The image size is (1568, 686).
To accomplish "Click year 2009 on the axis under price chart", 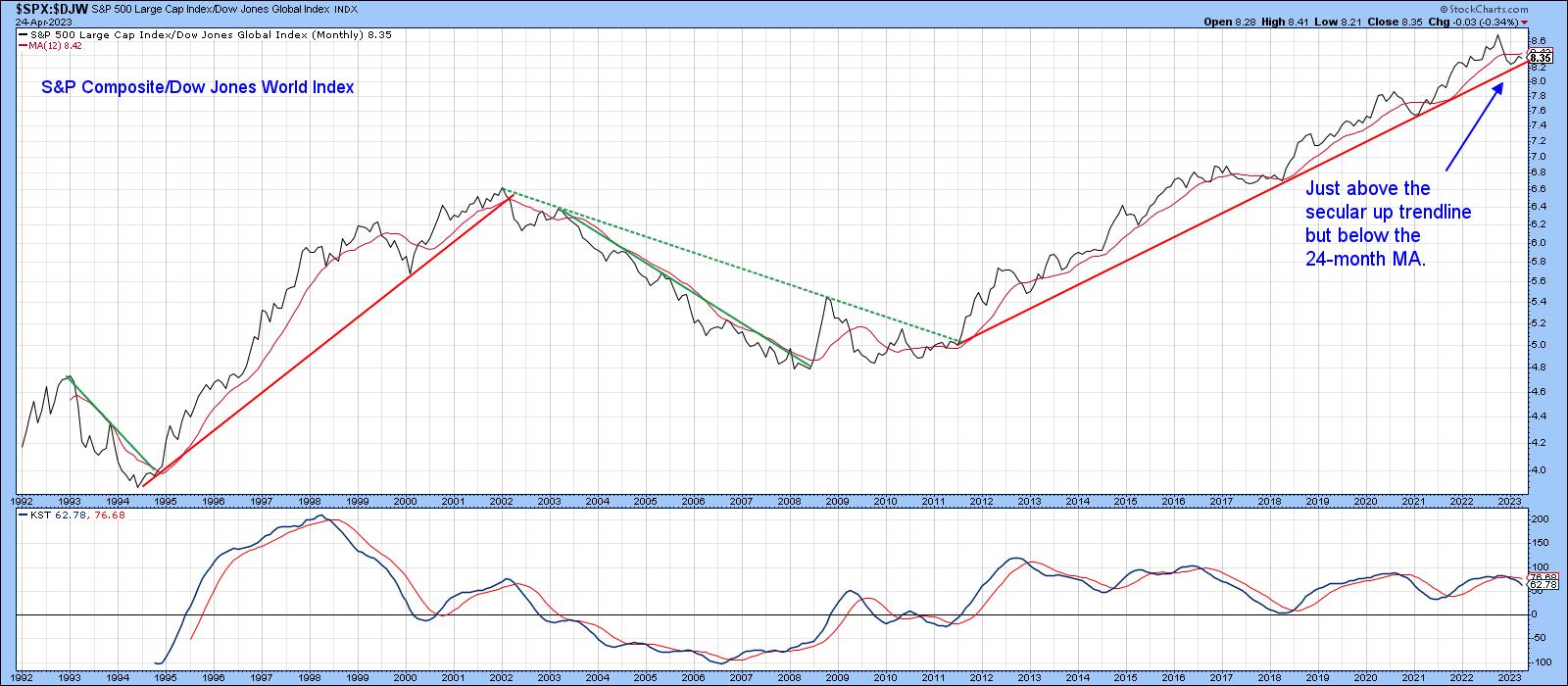I will pos(837,501).
